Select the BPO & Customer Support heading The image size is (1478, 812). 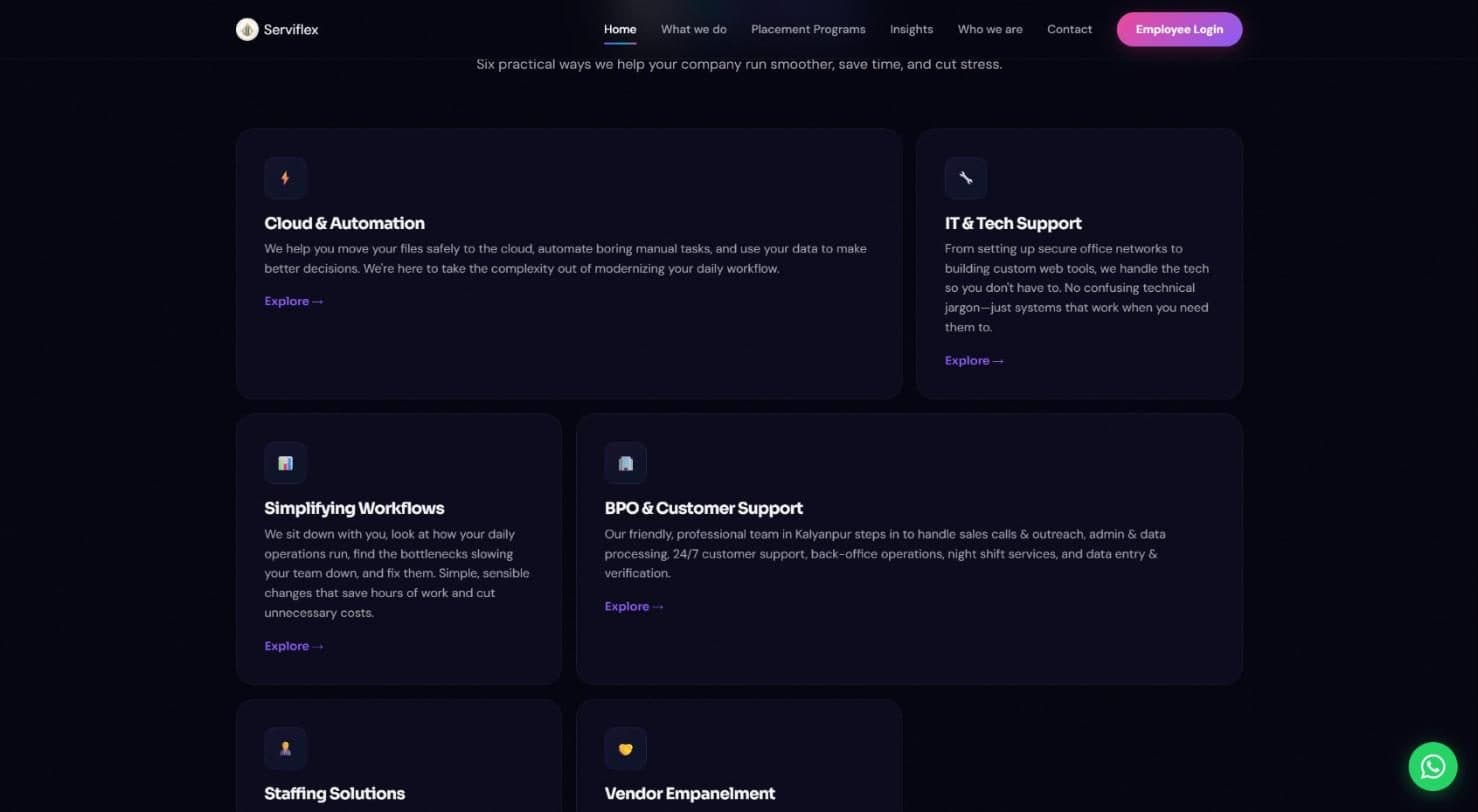pos(704,508)
